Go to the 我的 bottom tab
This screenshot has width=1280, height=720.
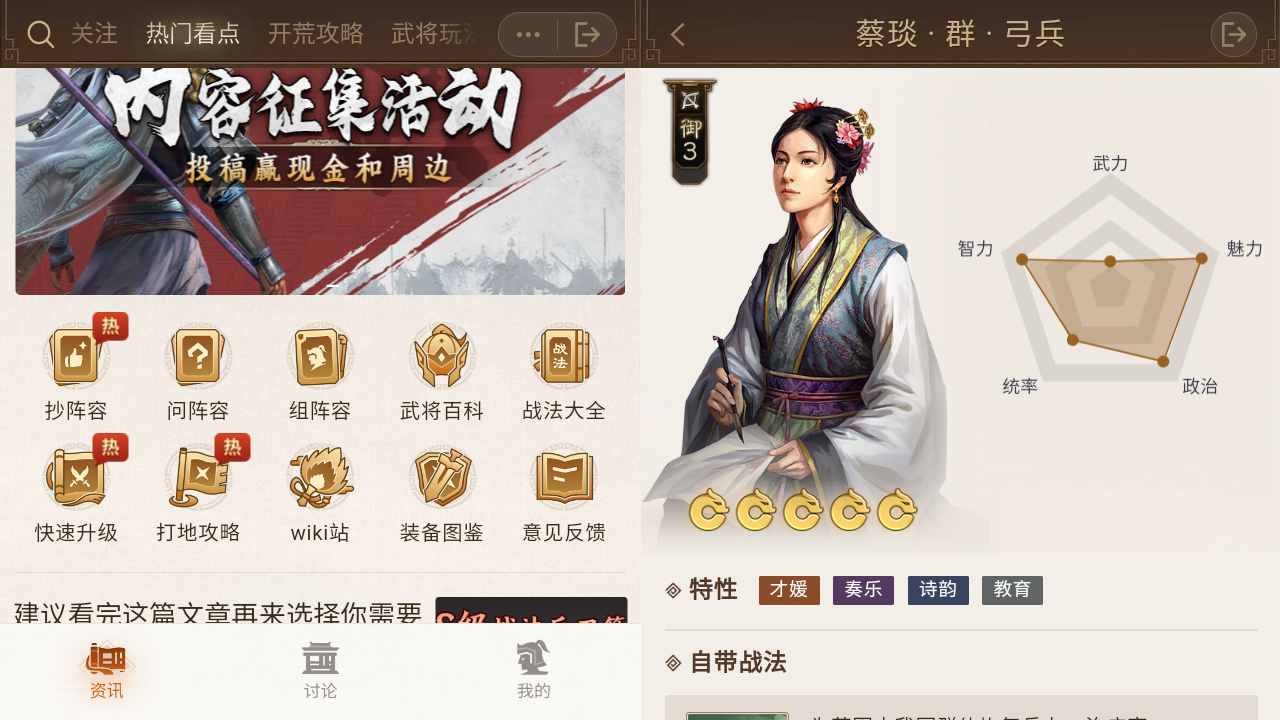534,672
